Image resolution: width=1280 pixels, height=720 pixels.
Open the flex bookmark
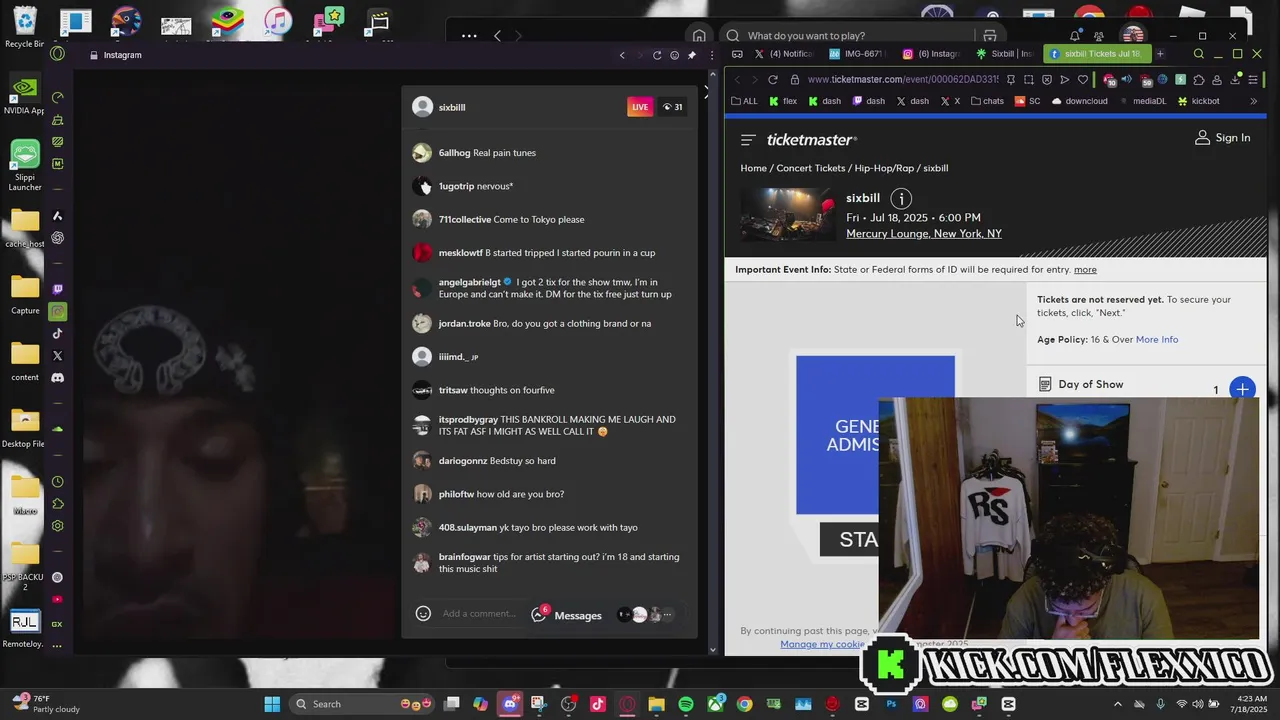782,101
